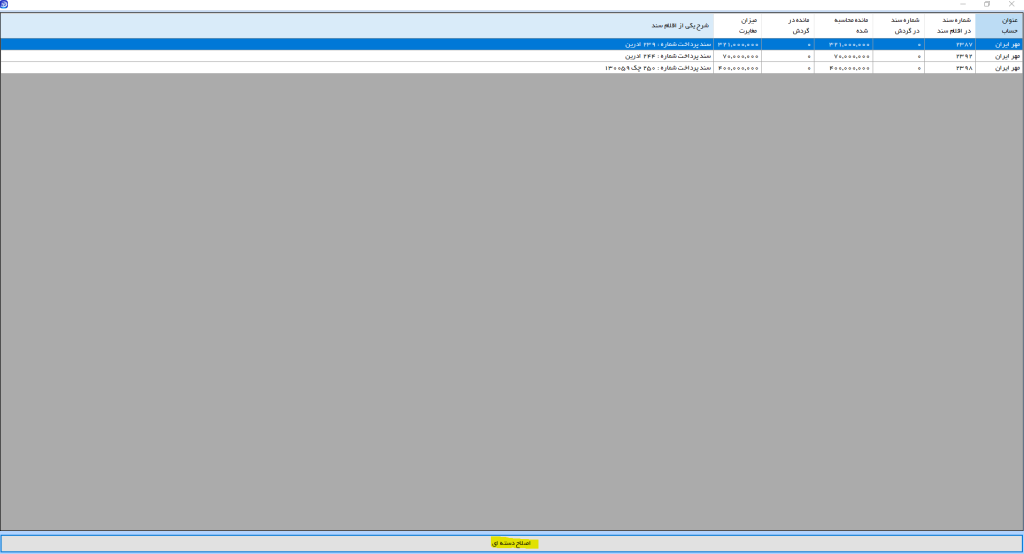The image size is (1024, 554).
Task: Sort by مانده در گردش column header
Action: [788, 25]
